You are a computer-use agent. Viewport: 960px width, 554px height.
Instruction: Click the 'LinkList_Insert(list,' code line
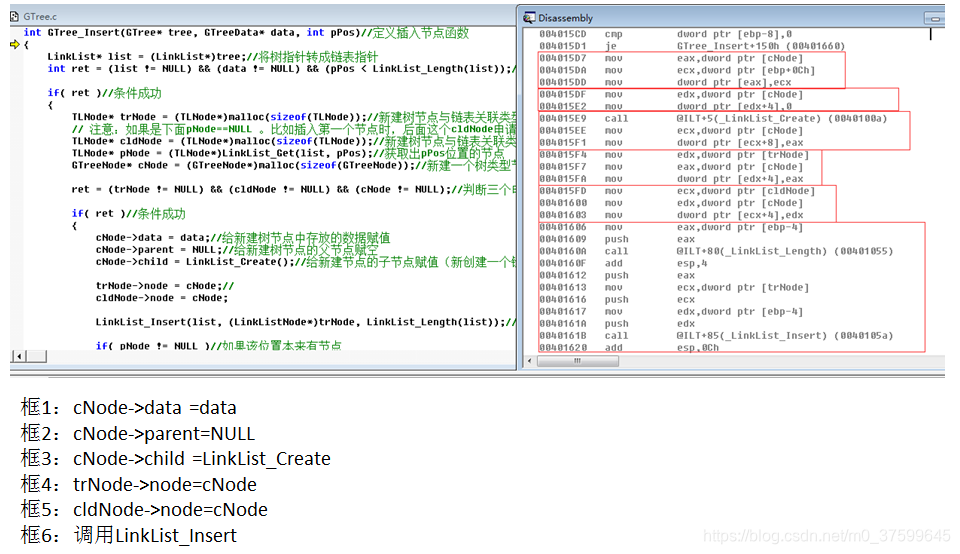pyautogui.click(x=306, y=322)
